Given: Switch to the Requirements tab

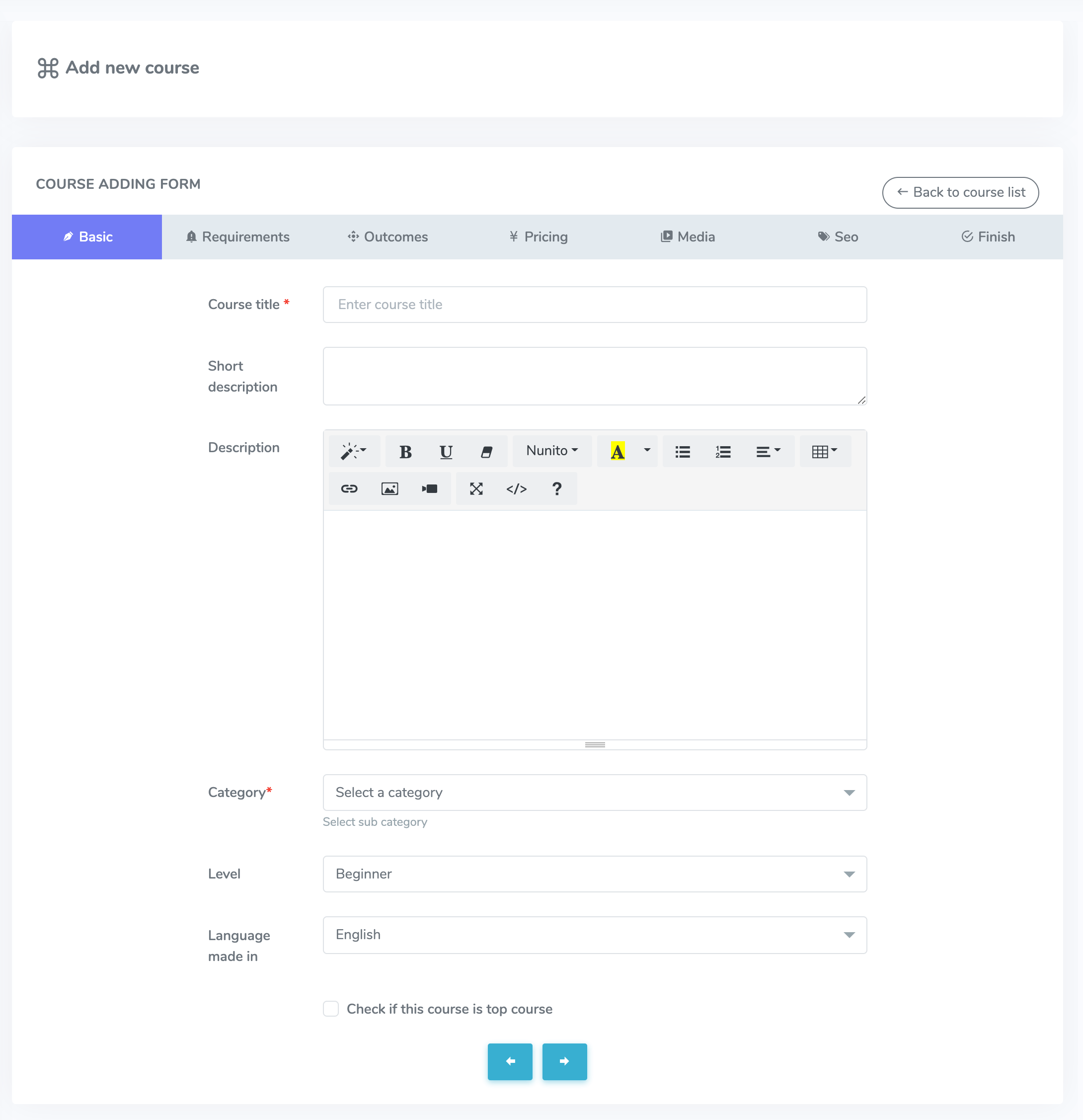Looking at the screenshot, I should point(237,237).
